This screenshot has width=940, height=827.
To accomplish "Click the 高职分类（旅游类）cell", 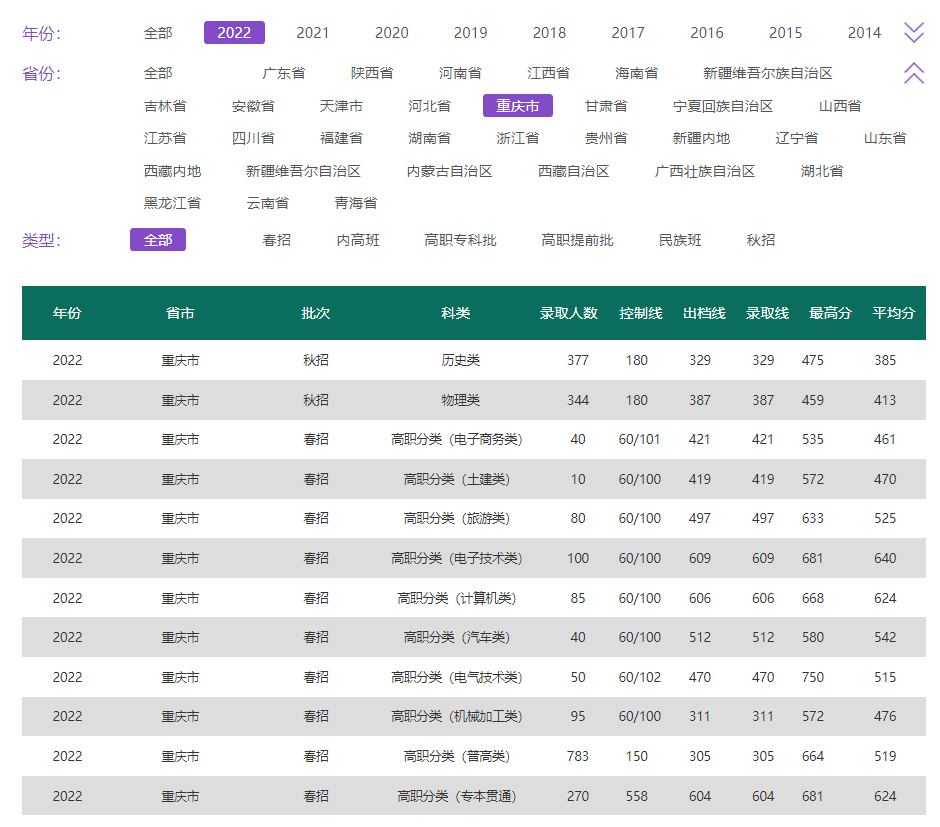I will [457, 518].
